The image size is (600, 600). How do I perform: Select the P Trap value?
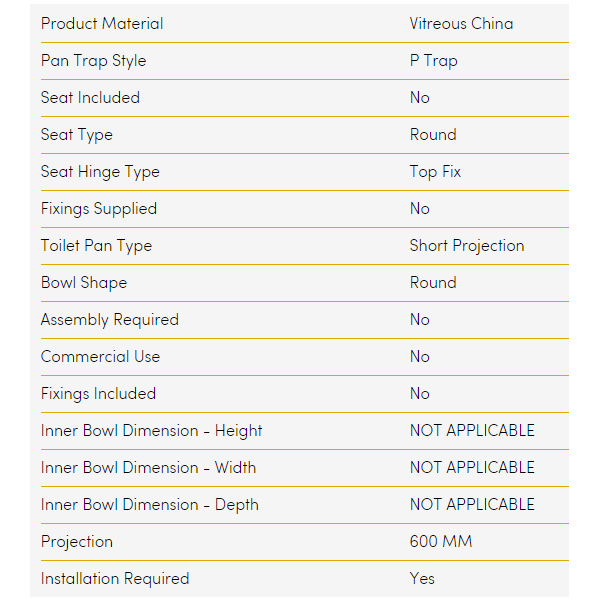[433, 60]
